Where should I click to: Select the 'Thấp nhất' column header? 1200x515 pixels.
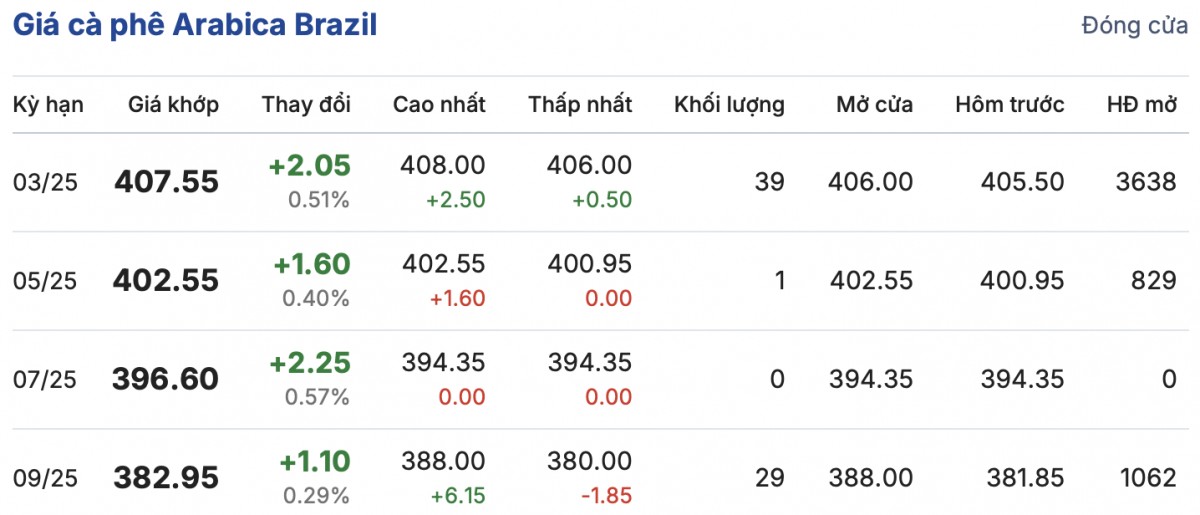[580, 104]
